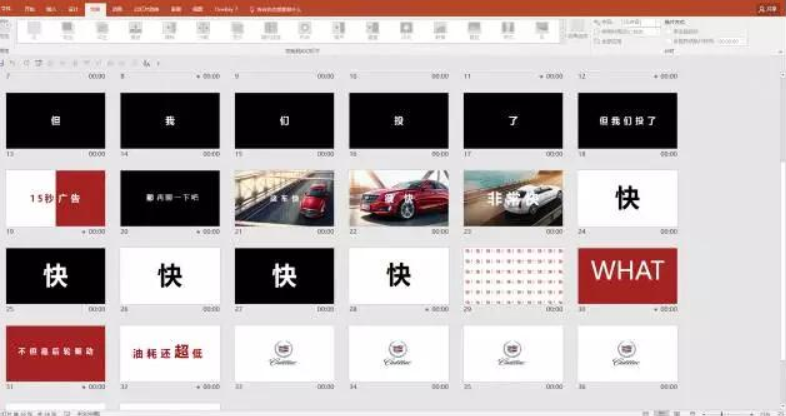Click the Share button top right
786x416 pixels.
(767, 9)
